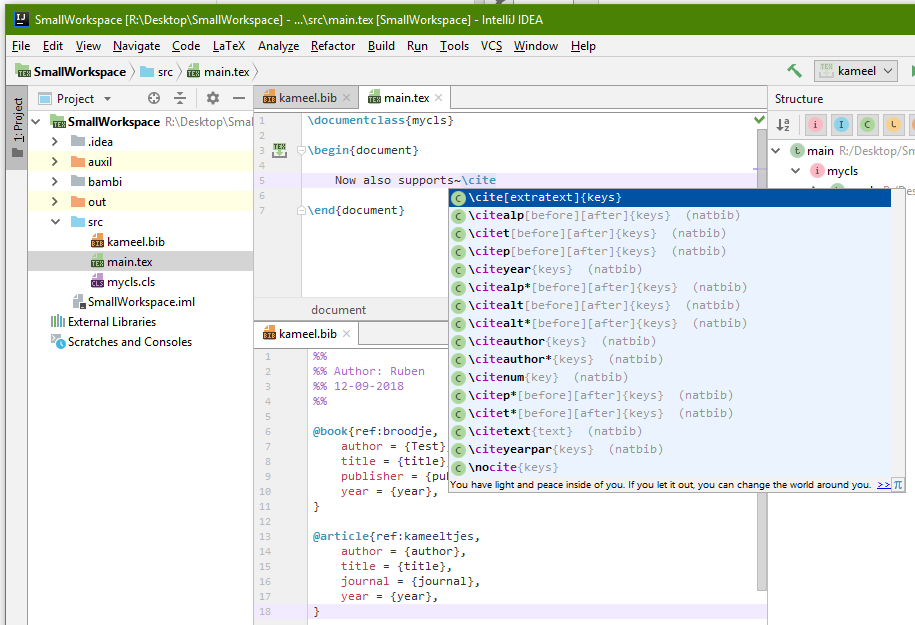Close the main.tex editor tab
The height and width of the screenshot is (625, 915).
(x=439, y=98)
